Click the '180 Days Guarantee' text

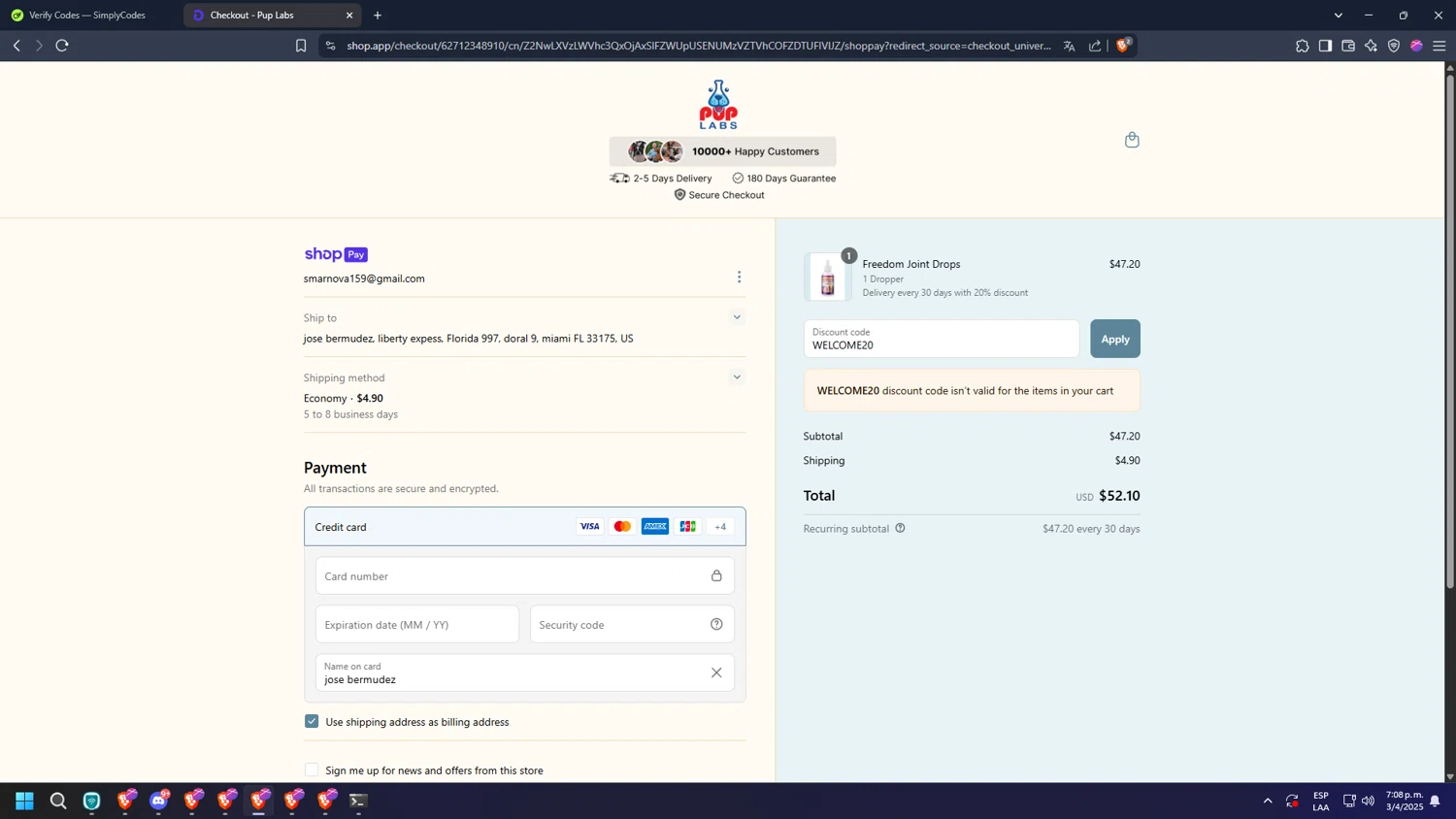click(x=791, y=179)
